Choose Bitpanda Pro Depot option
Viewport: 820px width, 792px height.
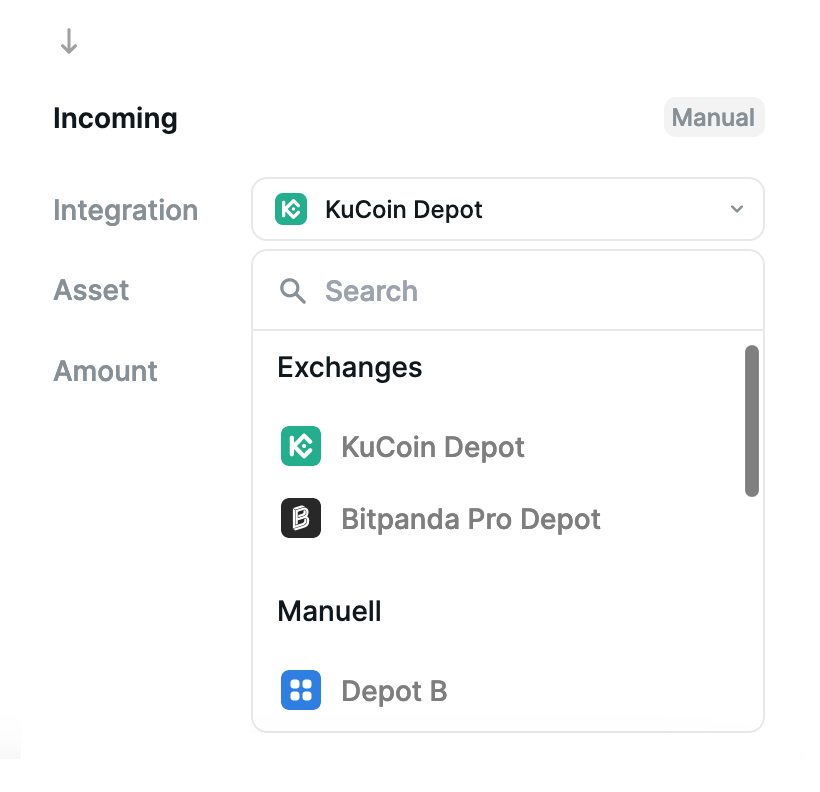click(508, 518)
